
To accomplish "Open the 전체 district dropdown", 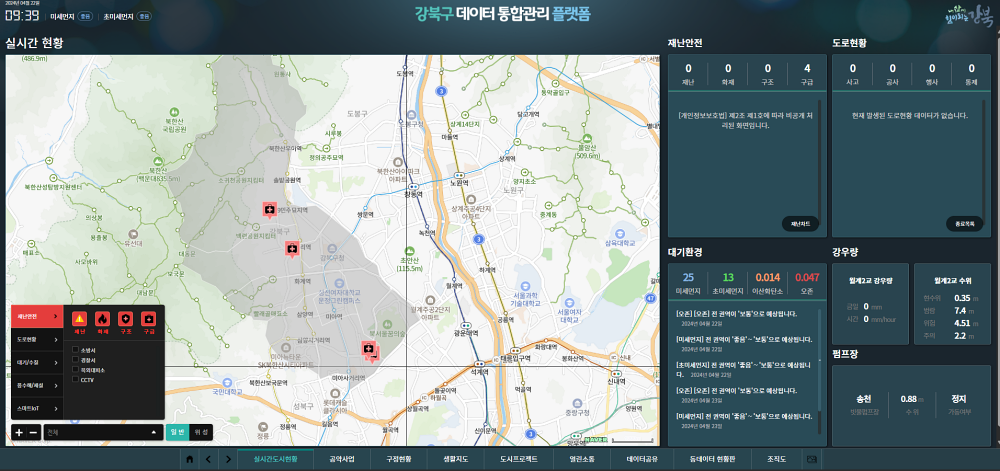I will click(103, 433).
